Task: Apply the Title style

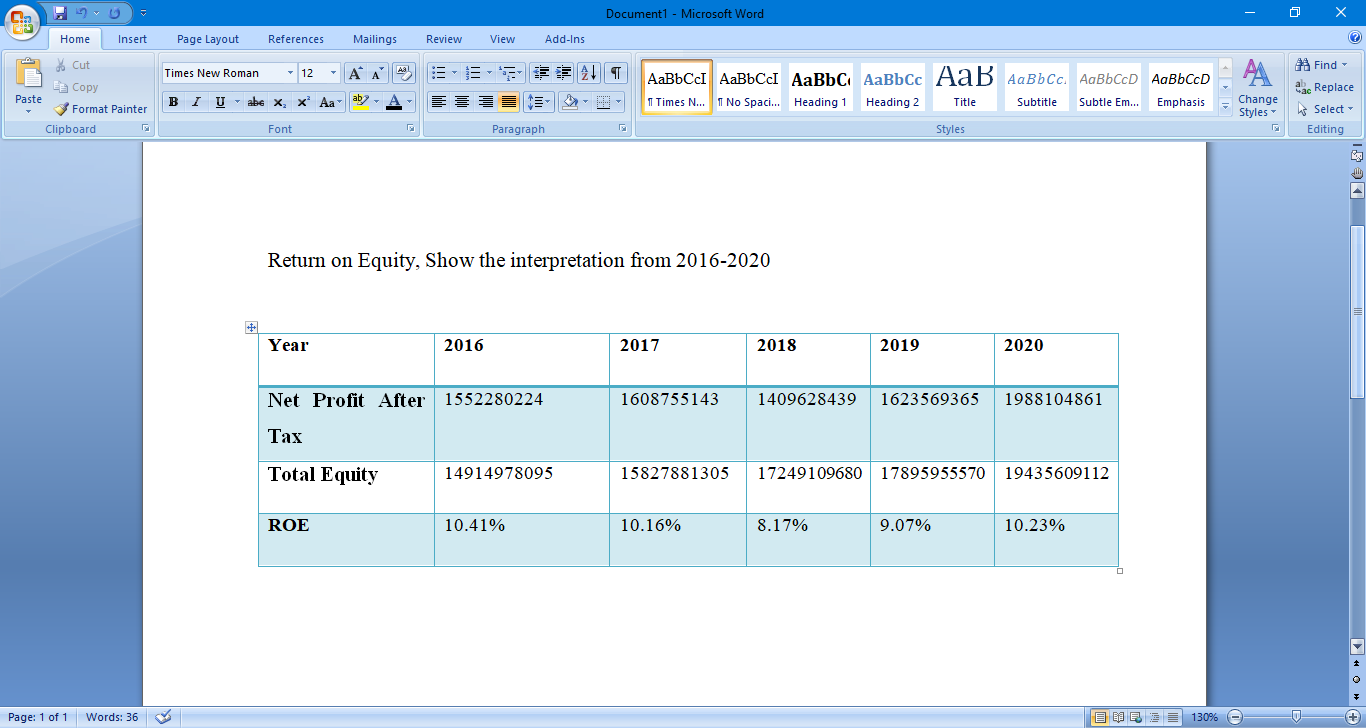Action: tap(965, 87)
